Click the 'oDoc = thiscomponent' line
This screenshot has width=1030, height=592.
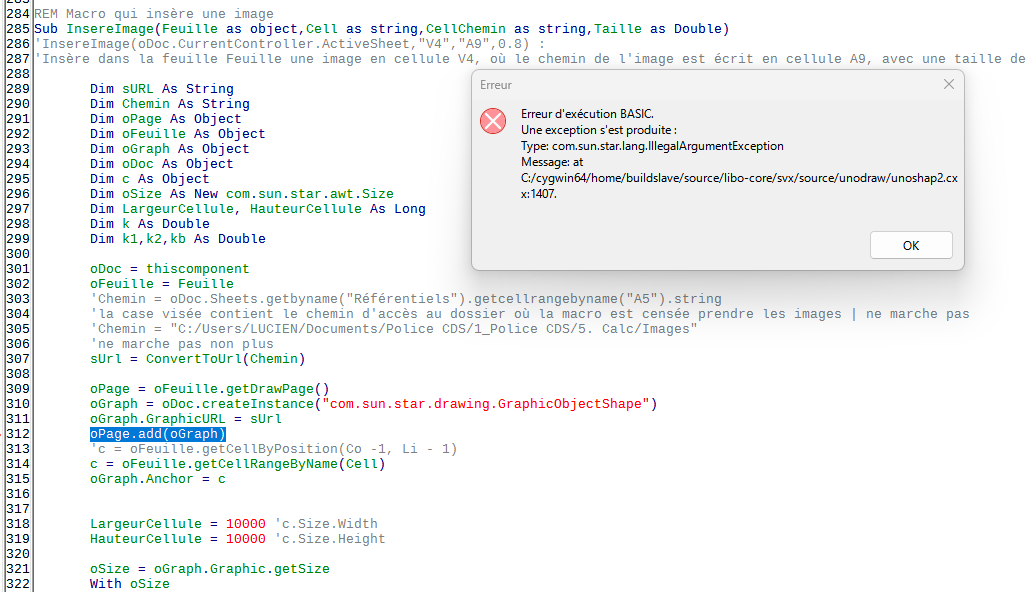tap(169, 269)
